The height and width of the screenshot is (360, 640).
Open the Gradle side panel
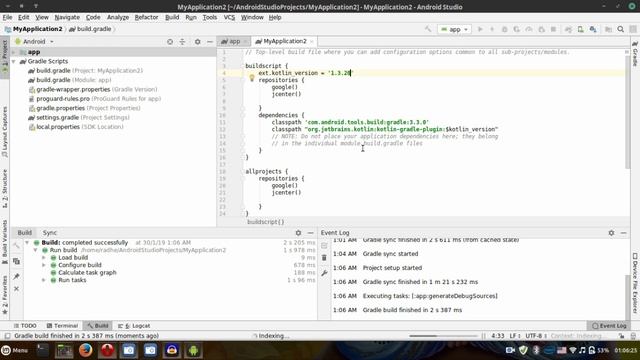[635, 53]
